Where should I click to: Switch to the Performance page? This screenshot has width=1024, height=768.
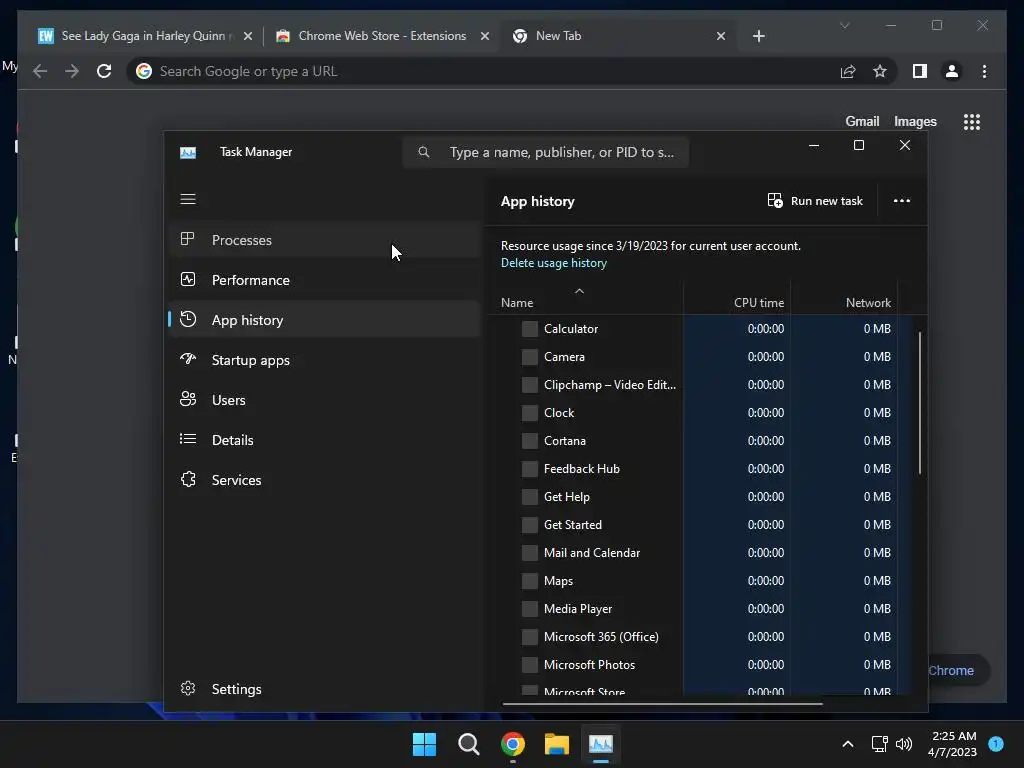click(325, 280)
